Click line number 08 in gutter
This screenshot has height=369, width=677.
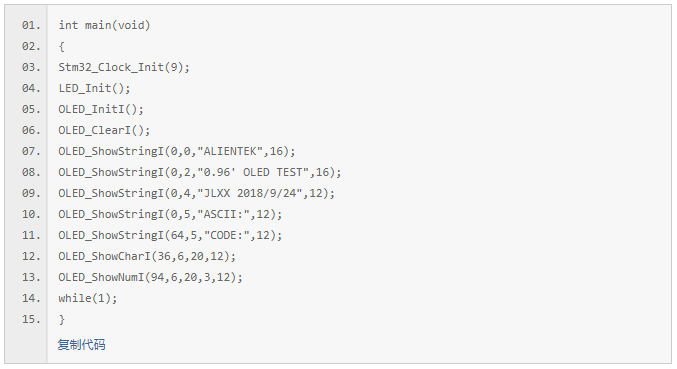click(x=31, y=172)
